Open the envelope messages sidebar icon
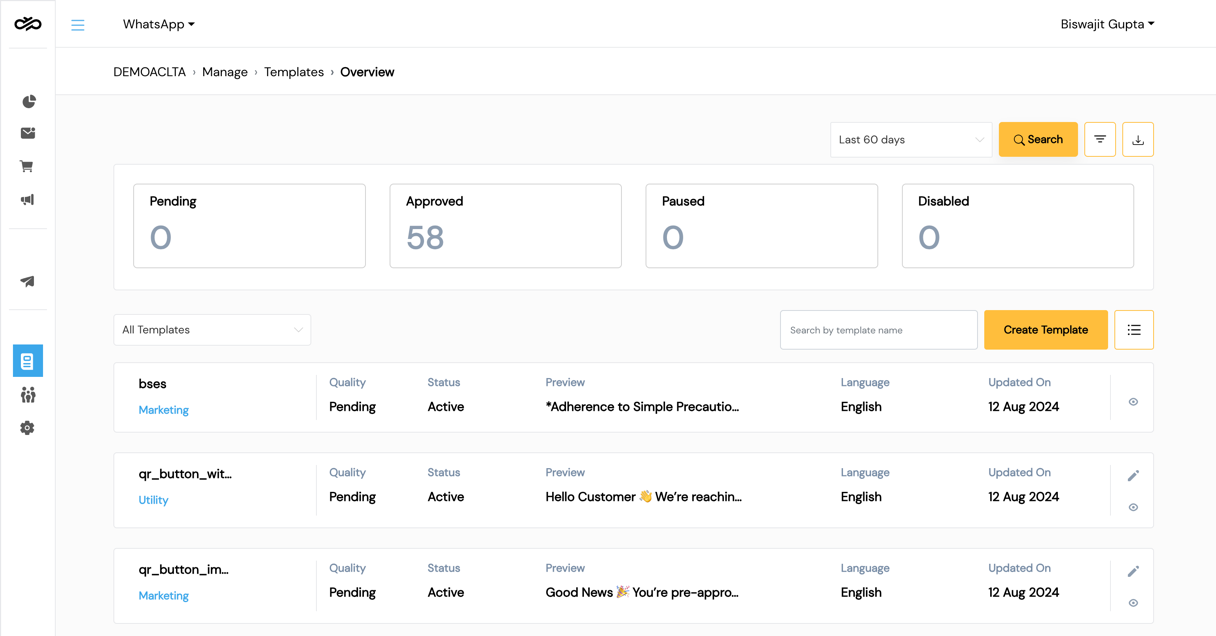 tap(28, 133)
